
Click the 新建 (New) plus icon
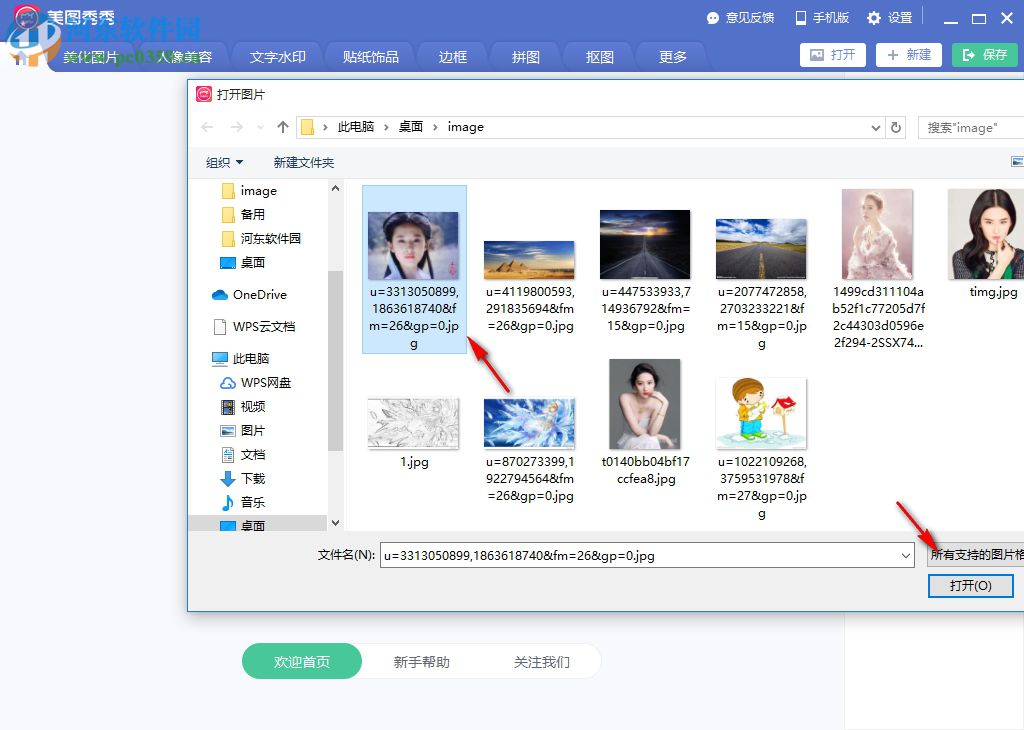click(x=893, y=55)
